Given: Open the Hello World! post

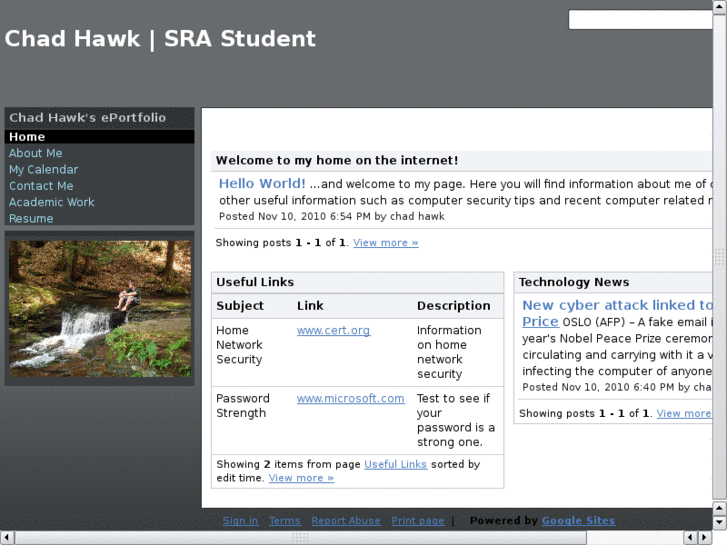Looking at the screenshot, I should (x=262, y=184).
